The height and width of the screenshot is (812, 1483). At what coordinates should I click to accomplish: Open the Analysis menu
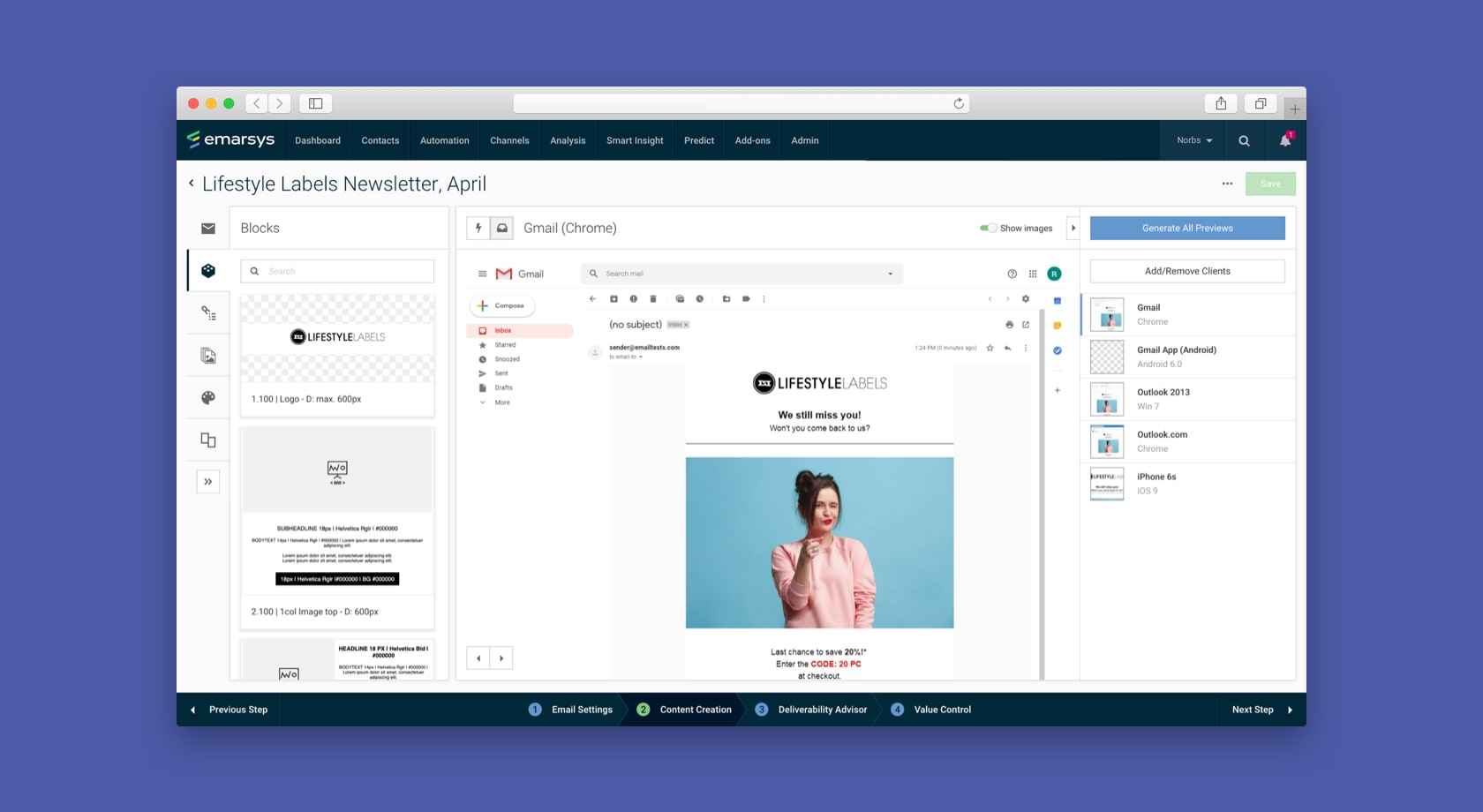[x=568, y=140]
